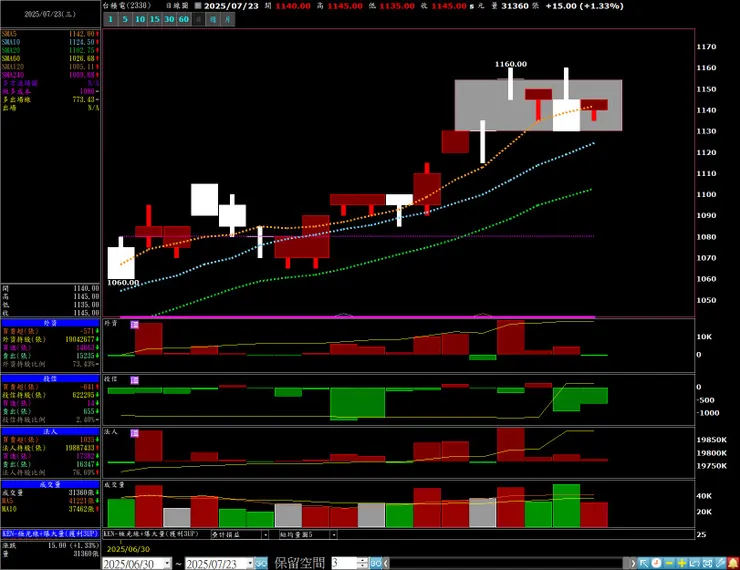Click the SMA120 legend row
Image resolution: width=740 pixels, height=570 pixels.
tap(50, 67)
